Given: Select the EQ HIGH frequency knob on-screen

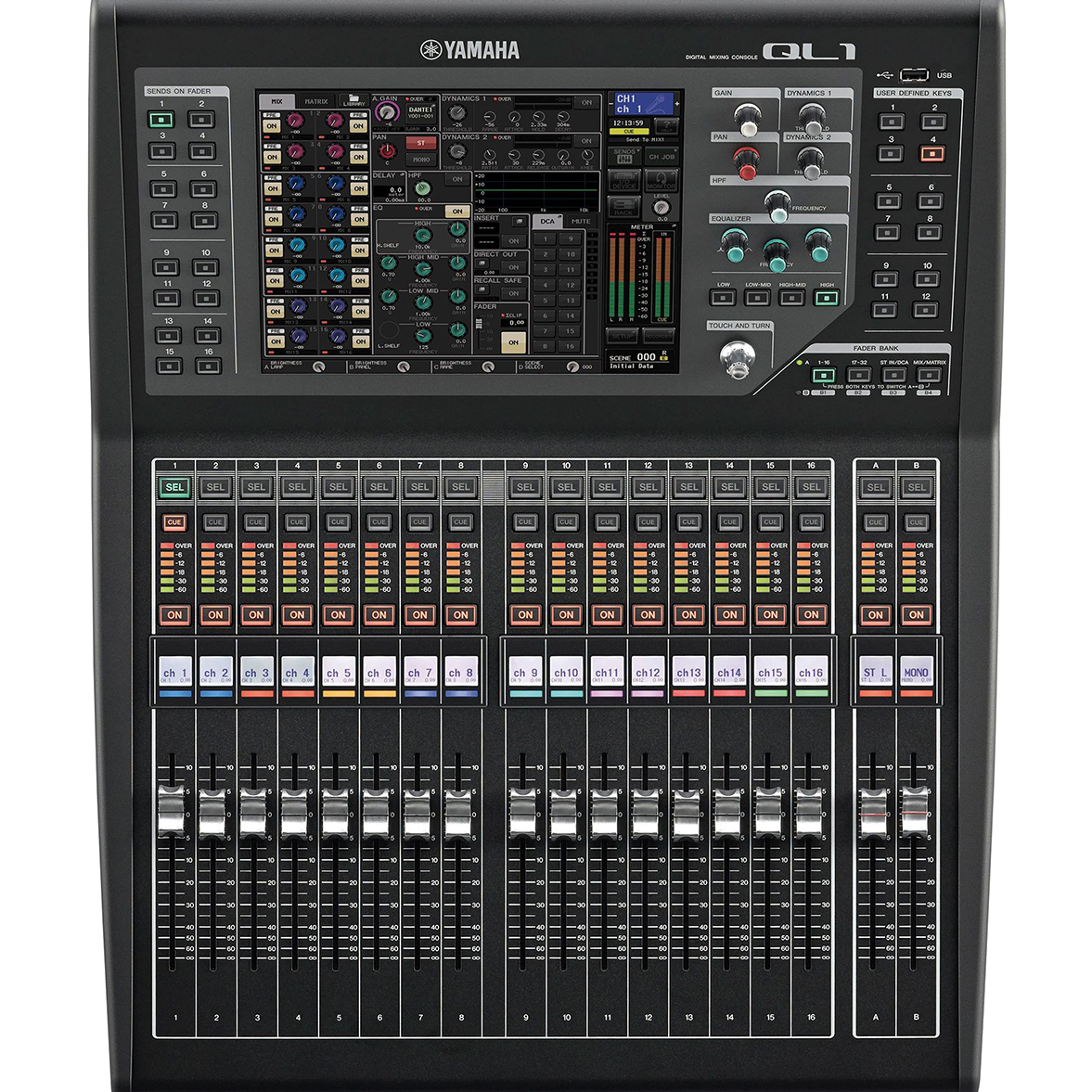Looking at the screenshot, I should [423, 235].
